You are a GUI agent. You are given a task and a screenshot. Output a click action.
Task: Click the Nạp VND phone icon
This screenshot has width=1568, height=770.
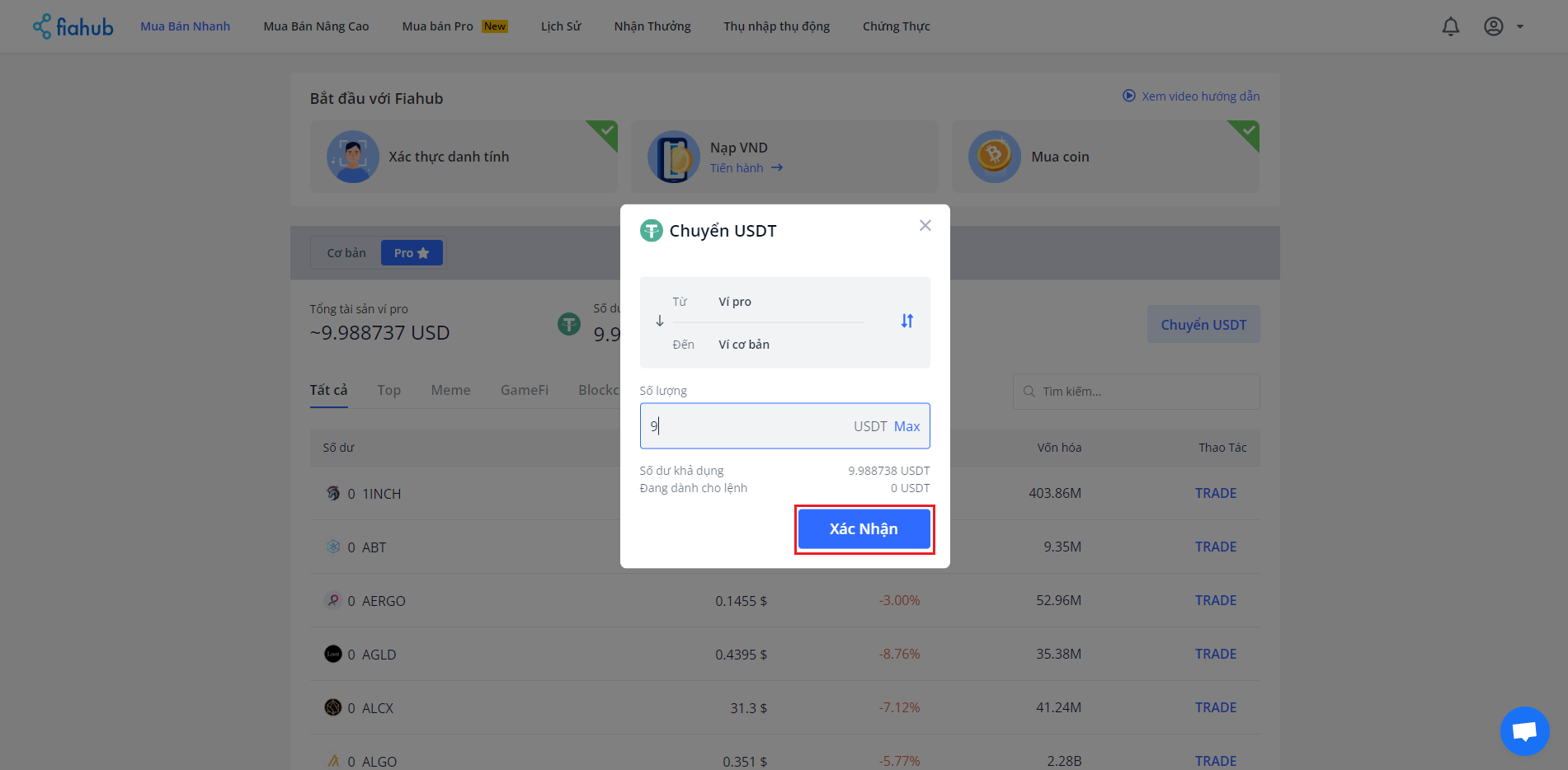click(674, 157)
